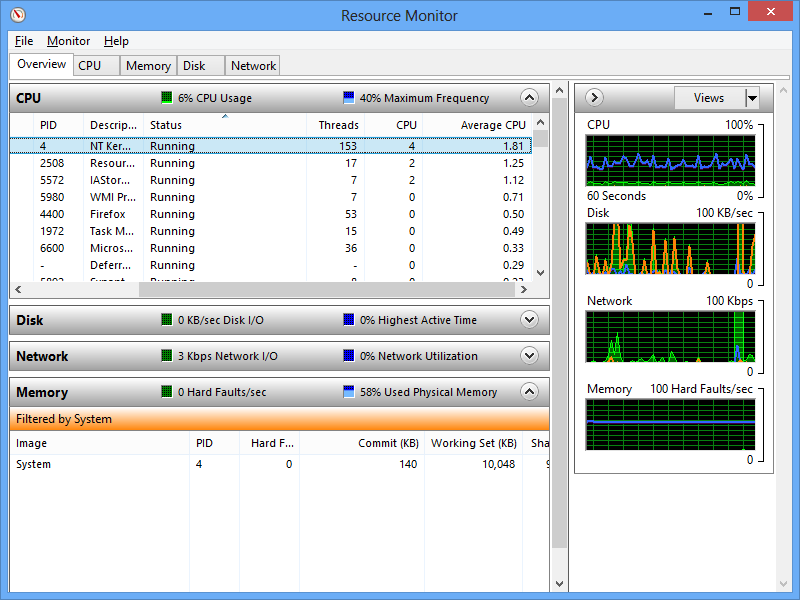Sort Memory table by Commit (KB) header
The image size is (800, 600).
(x=362, y=443)
